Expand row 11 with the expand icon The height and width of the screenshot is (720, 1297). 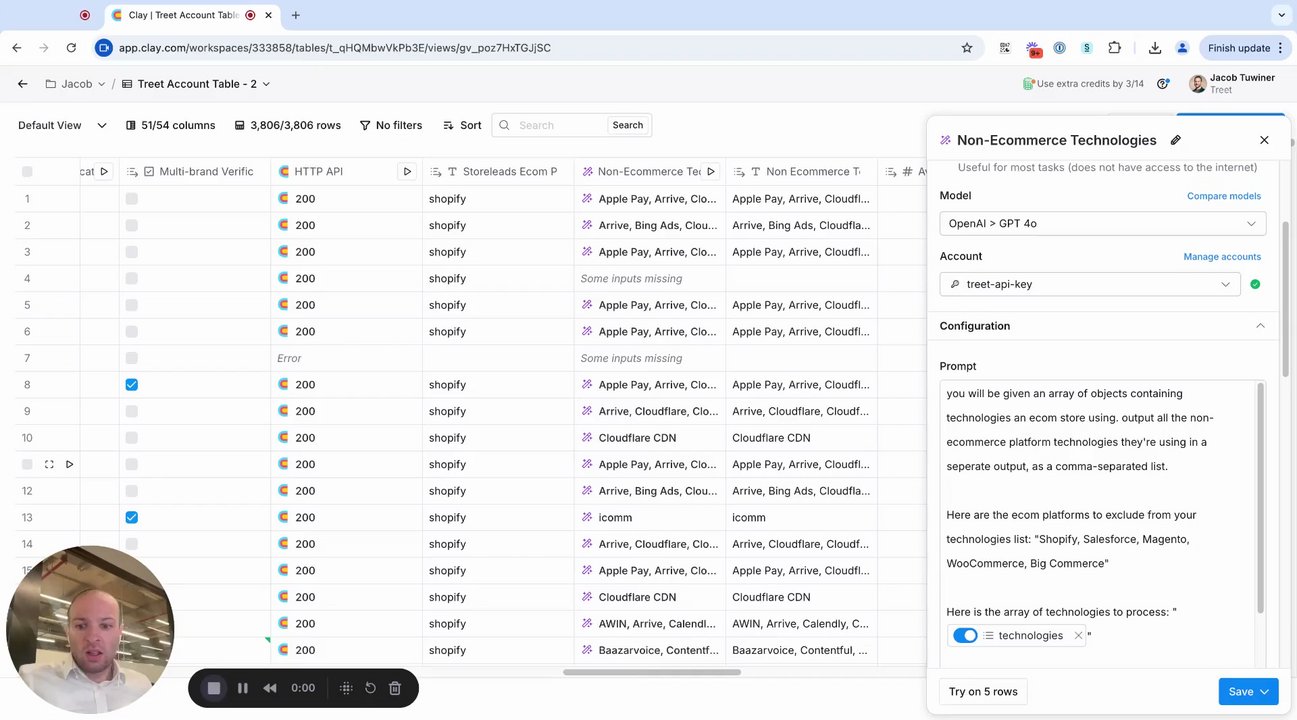pos(49,464)
